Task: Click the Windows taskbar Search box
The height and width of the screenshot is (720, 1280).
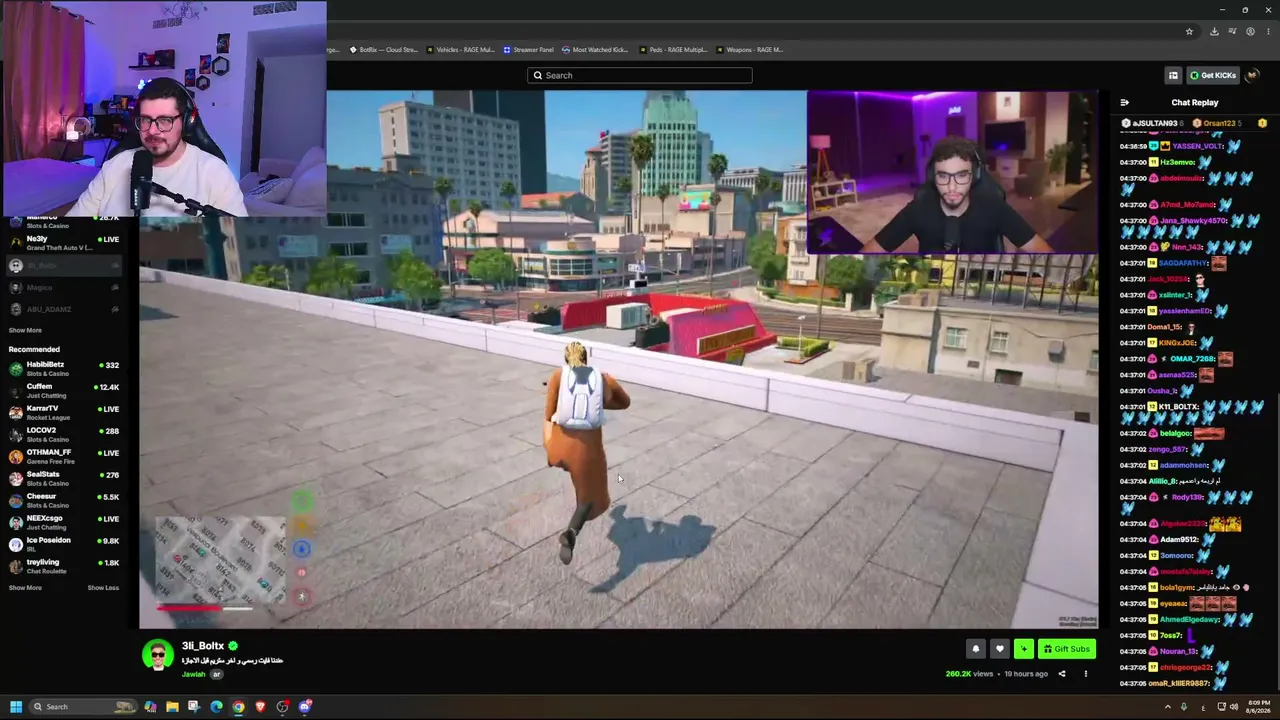Action: (x=82, y=707)
